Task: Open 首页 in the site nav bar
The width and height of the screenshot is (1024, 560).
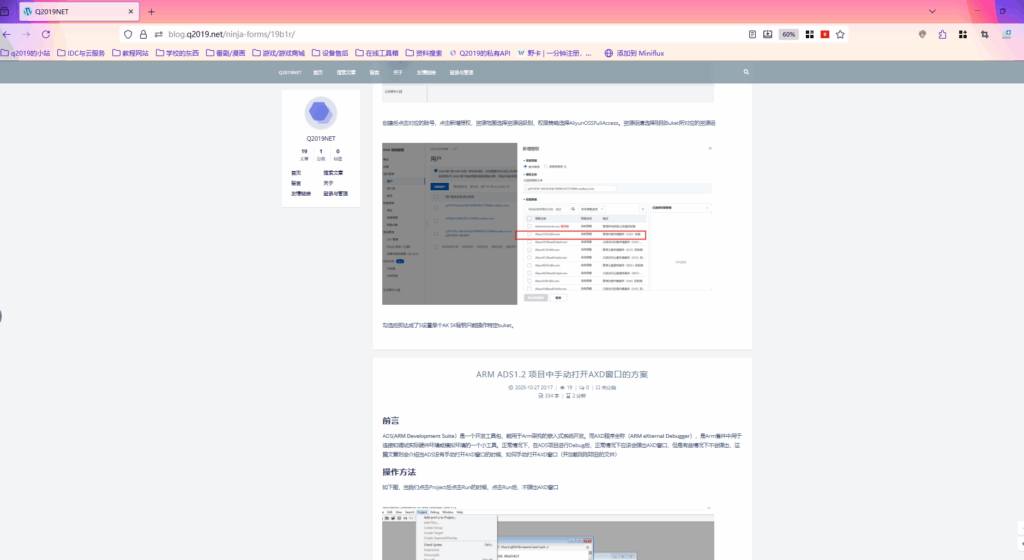Action: 318,72
